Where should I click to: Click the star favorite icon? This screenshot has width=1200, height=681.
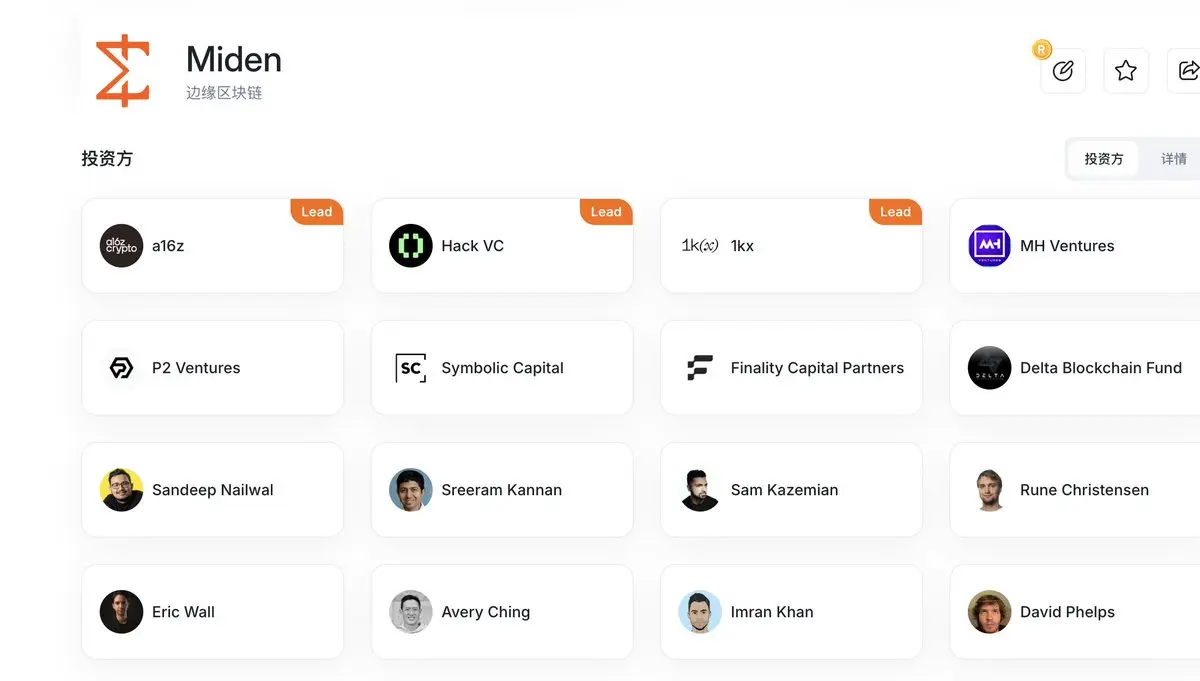1126,71
